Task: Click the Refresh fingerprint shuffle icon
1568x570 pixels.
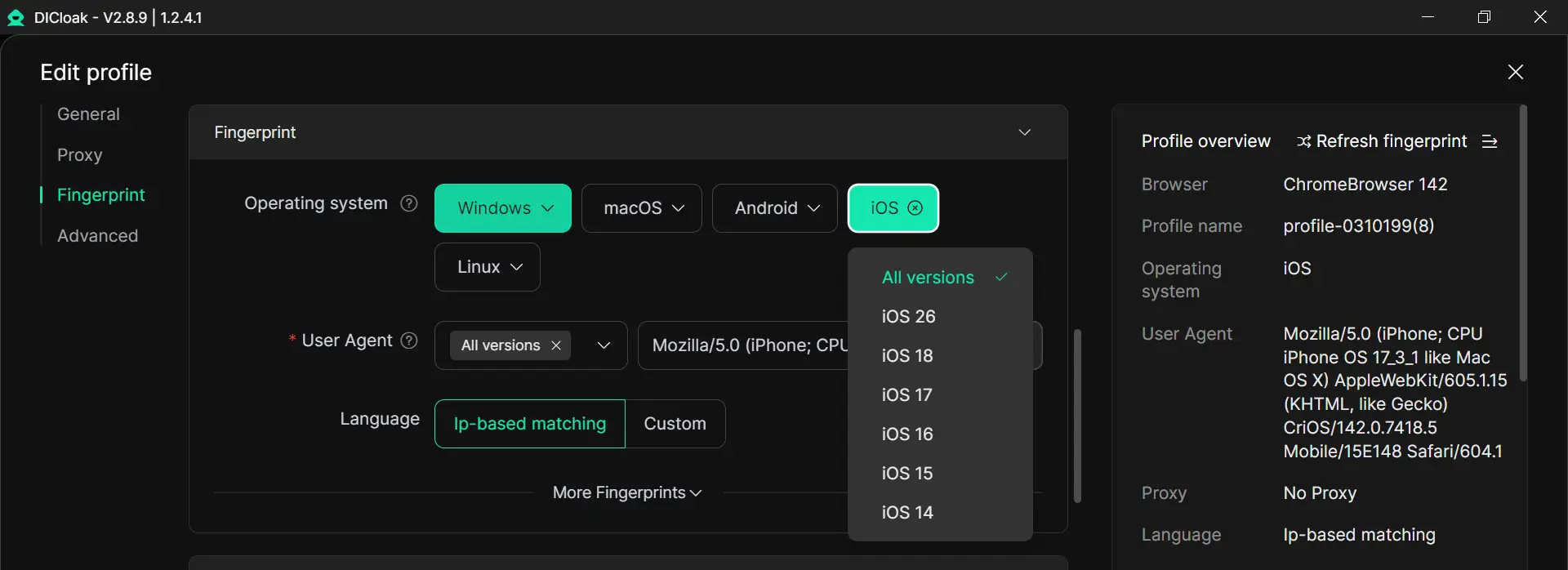Action: [1303, 142]
